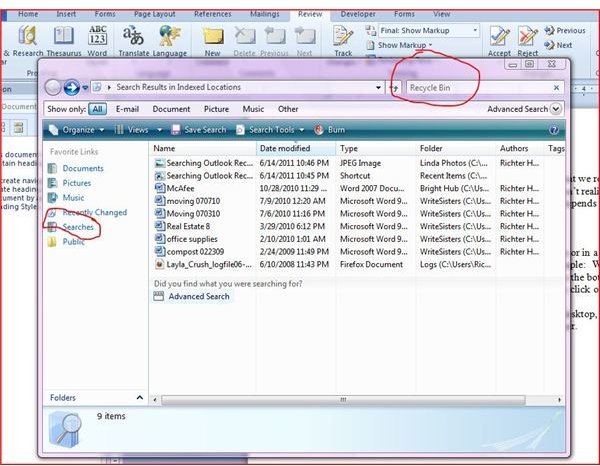
Task: Click Refresh icon beside address bar
Action: point(394,88)
